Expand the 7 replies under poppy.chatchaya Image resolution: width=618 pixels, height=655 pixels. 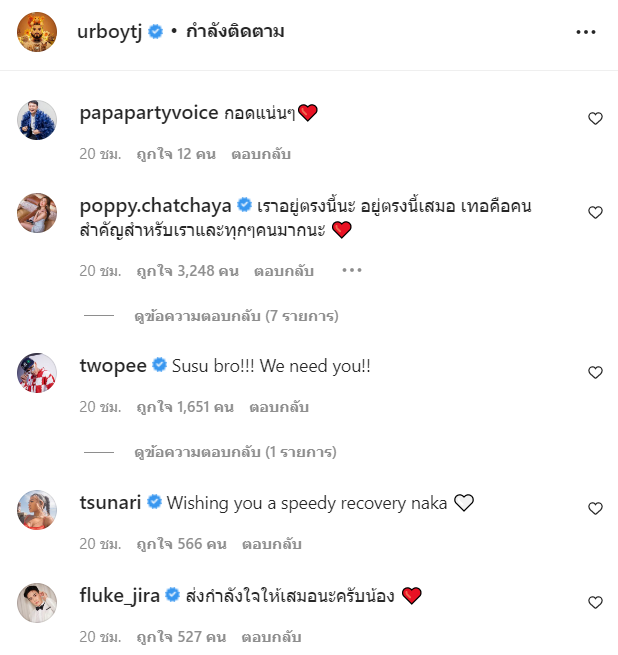point(236,316)
